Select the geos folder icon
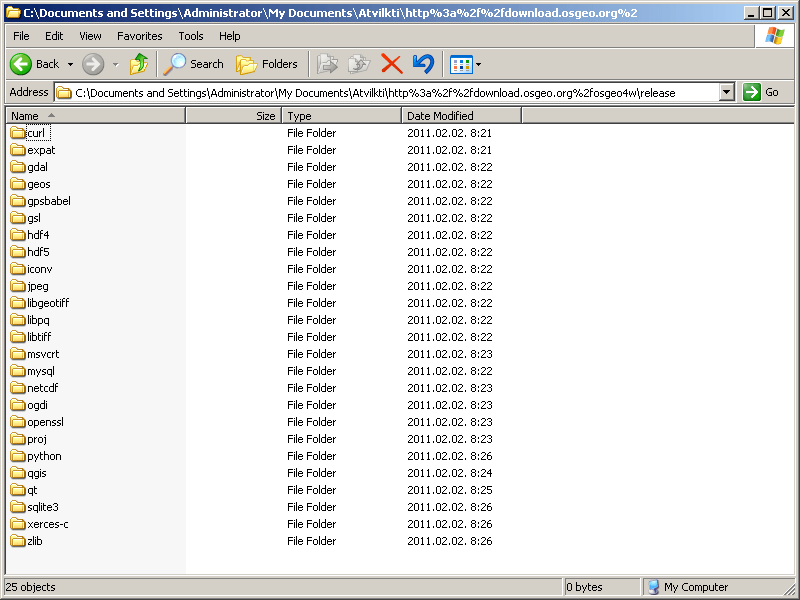800x600 pixels. coord(17,184)
